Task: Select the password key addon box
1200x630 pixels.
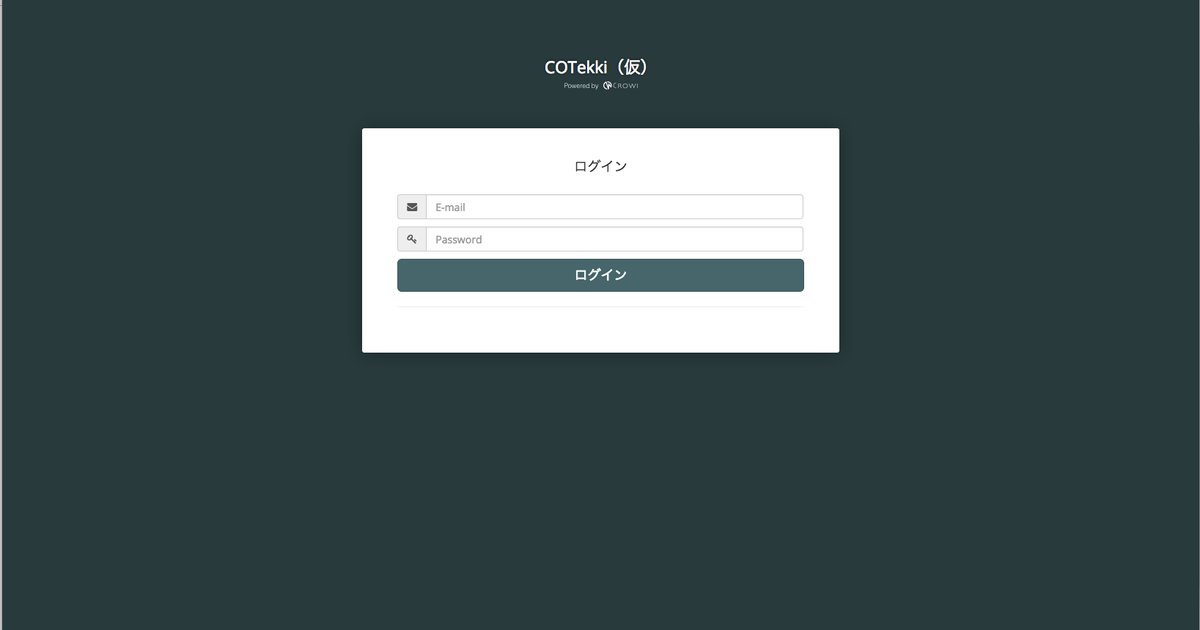Action: pyautogui.click(x=412, y=239)
